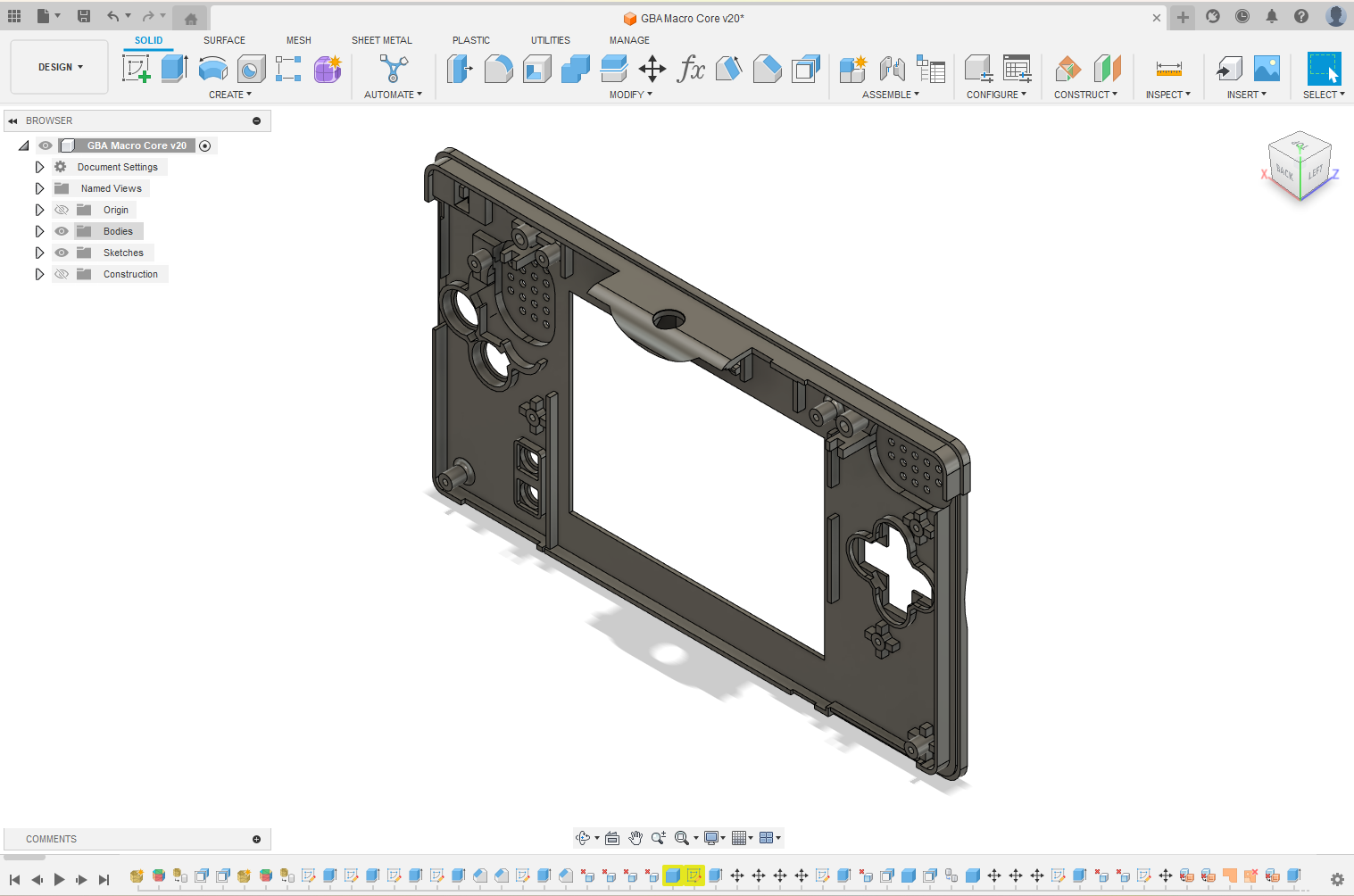Select the Press Pull modify tool
1354x896 pixels.
[x=460, y=69]
